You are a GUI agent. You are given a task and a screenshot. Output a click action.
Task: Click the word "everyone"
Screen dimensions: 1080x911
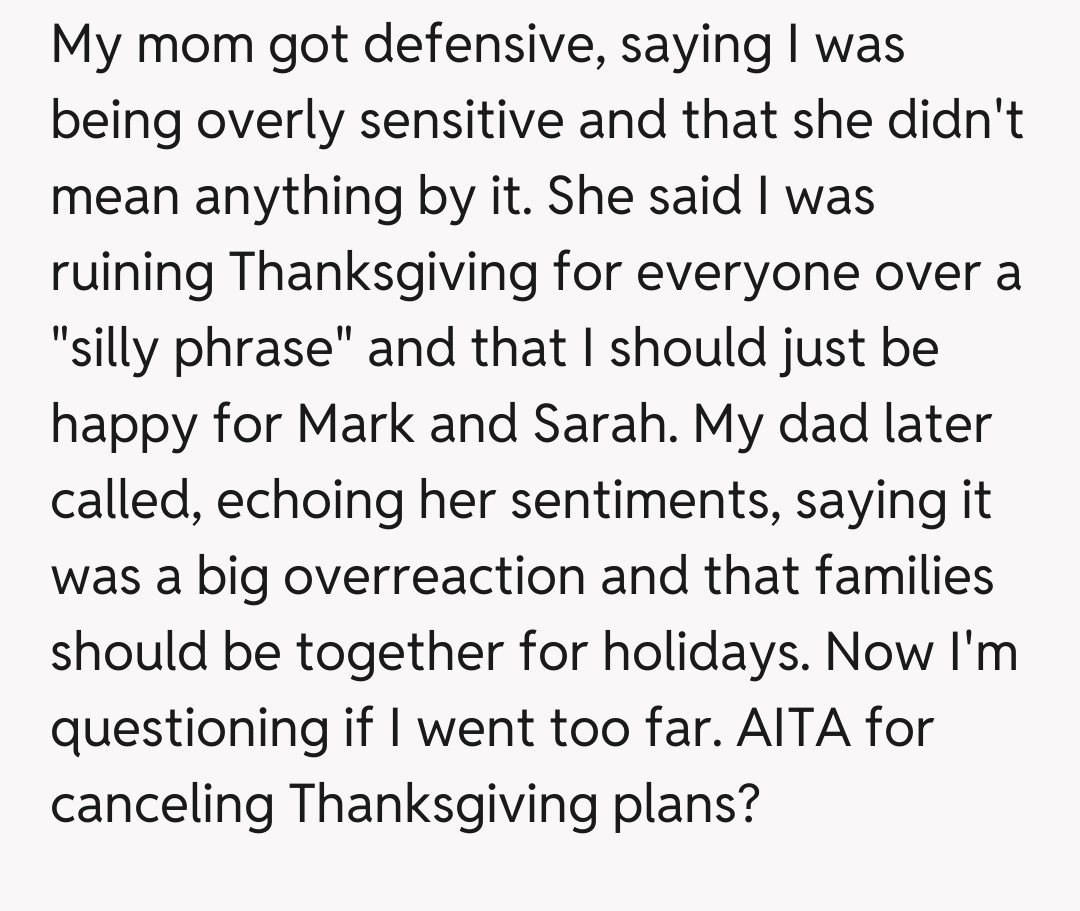[743, 274]
